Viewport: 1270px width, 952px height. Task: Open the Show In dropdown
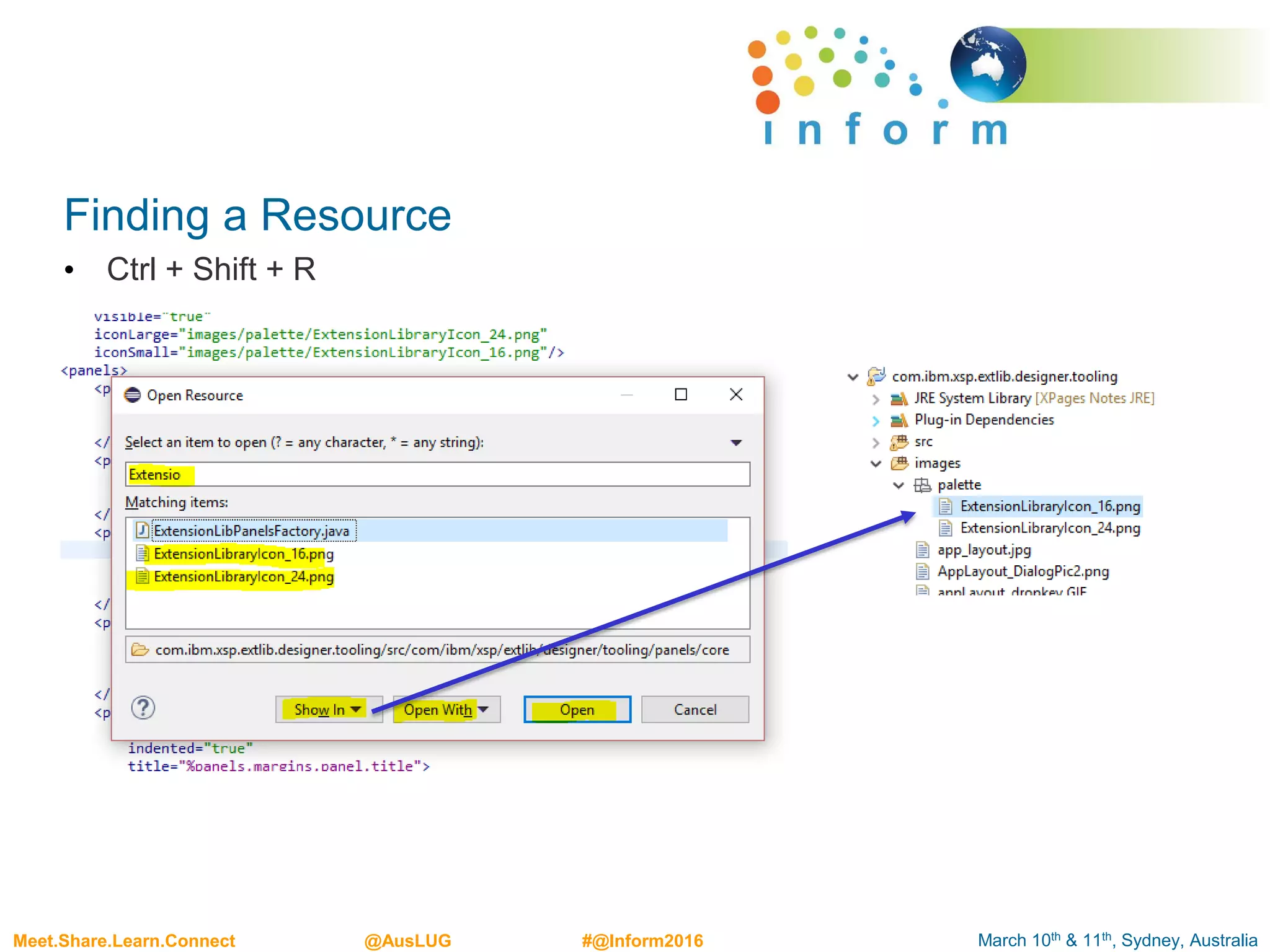click(x=329, y=710)
